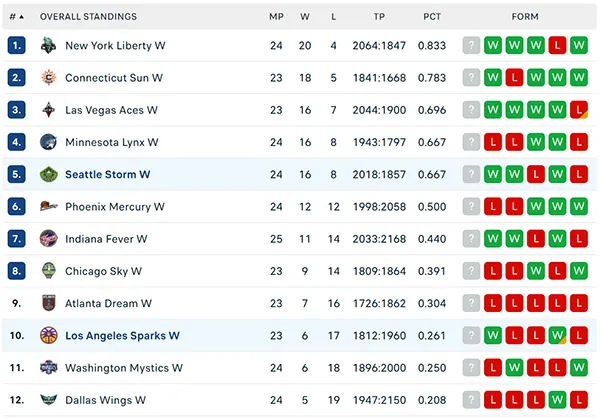
Task: Click Las Vegas Aces' latest L form badge
Action: click(579, 110)
